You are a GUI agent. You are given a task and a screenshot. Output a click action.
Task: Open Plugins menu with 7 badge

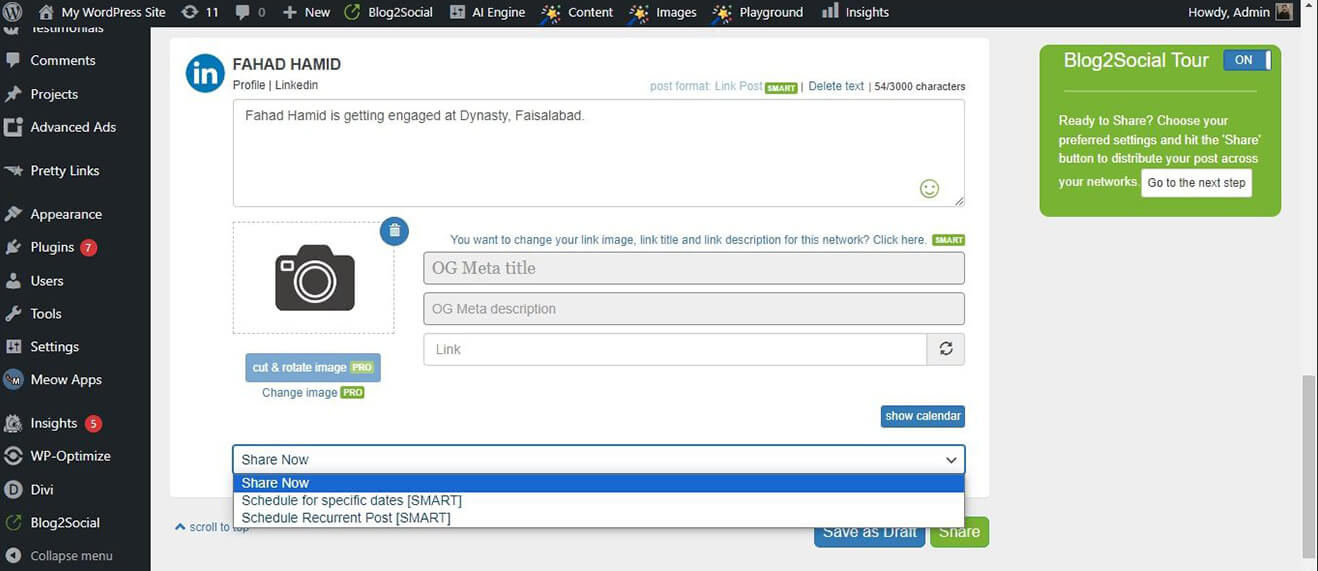coord(52,247)
